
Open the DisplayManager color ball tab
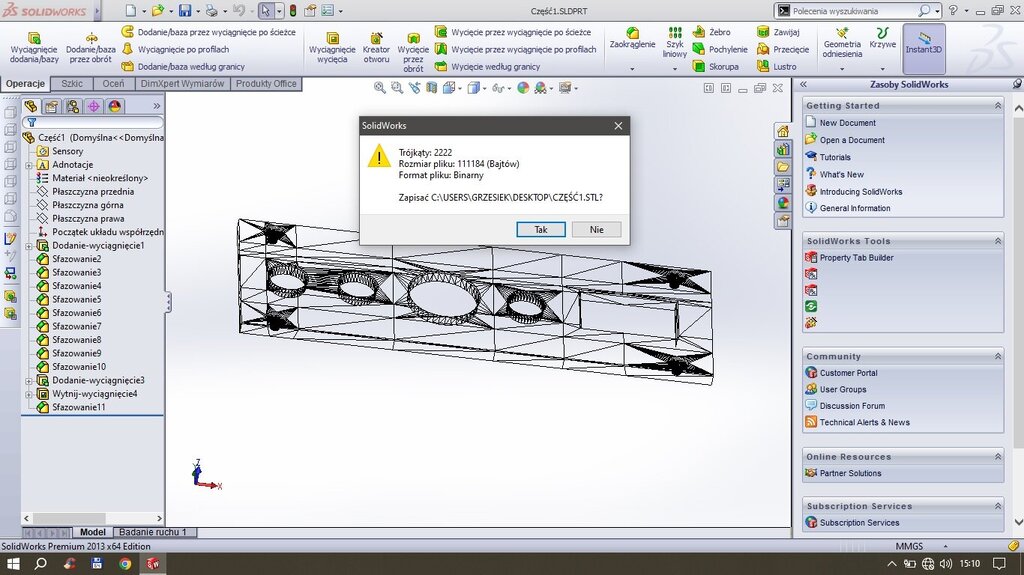(x=114, y=106)
